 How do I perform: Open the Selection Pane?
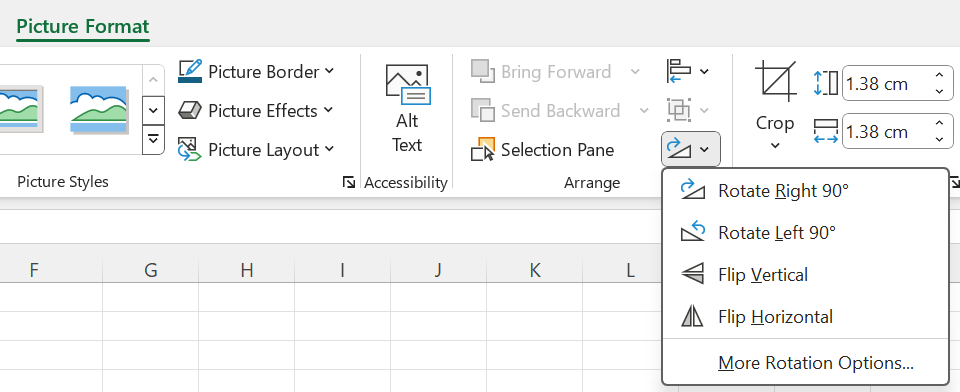pyautogui.click(x=543, y=150)
